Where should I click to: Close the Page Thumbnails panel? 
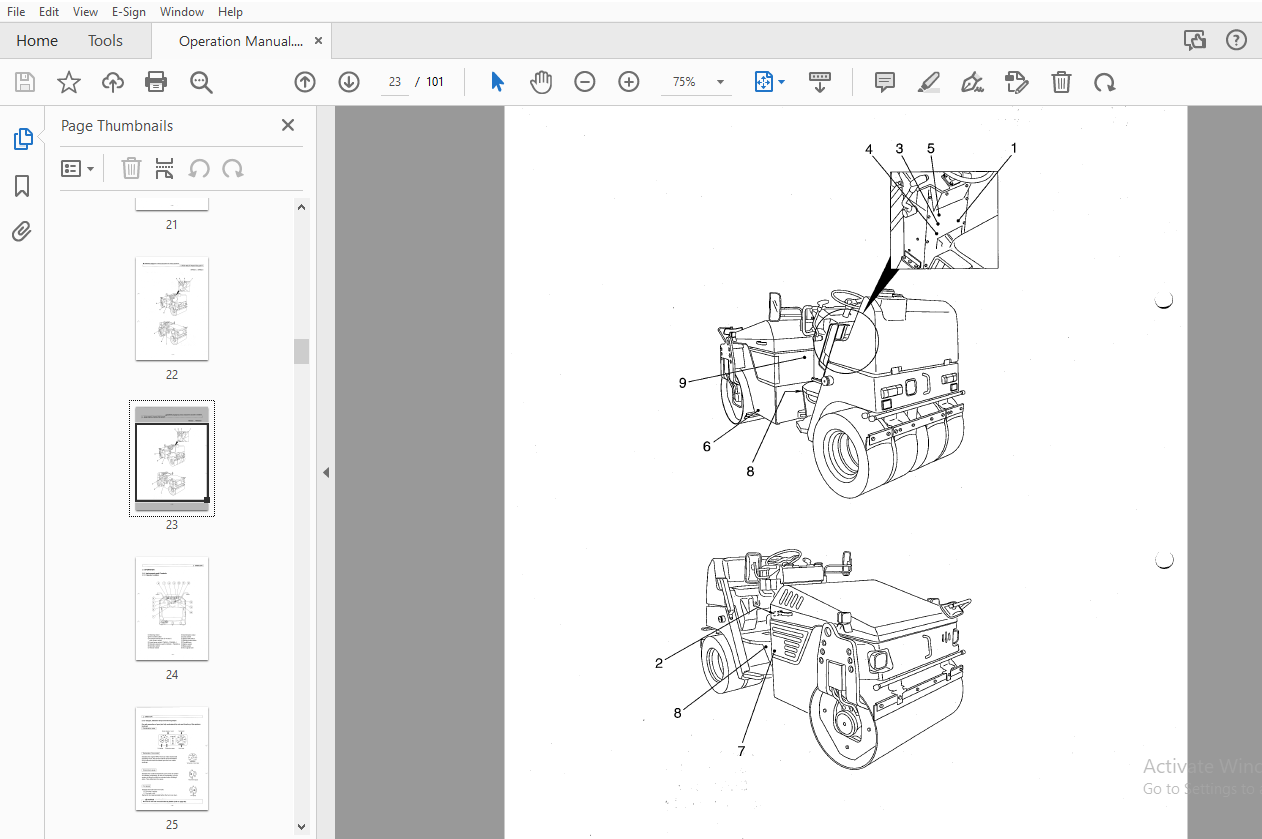pos(288,125)
